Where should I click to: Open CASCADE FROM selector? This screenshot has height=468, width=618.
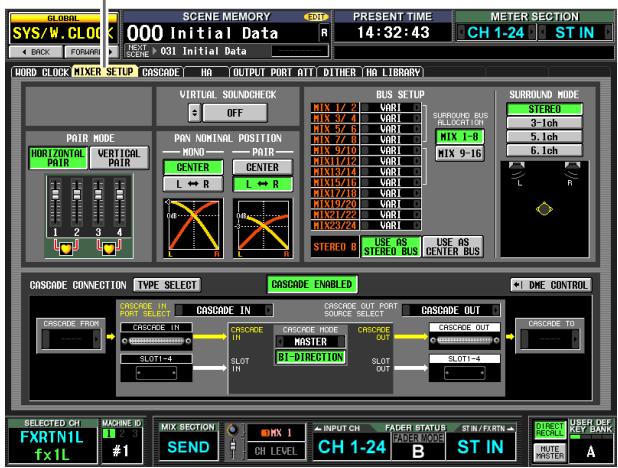[x=71, y=339]
